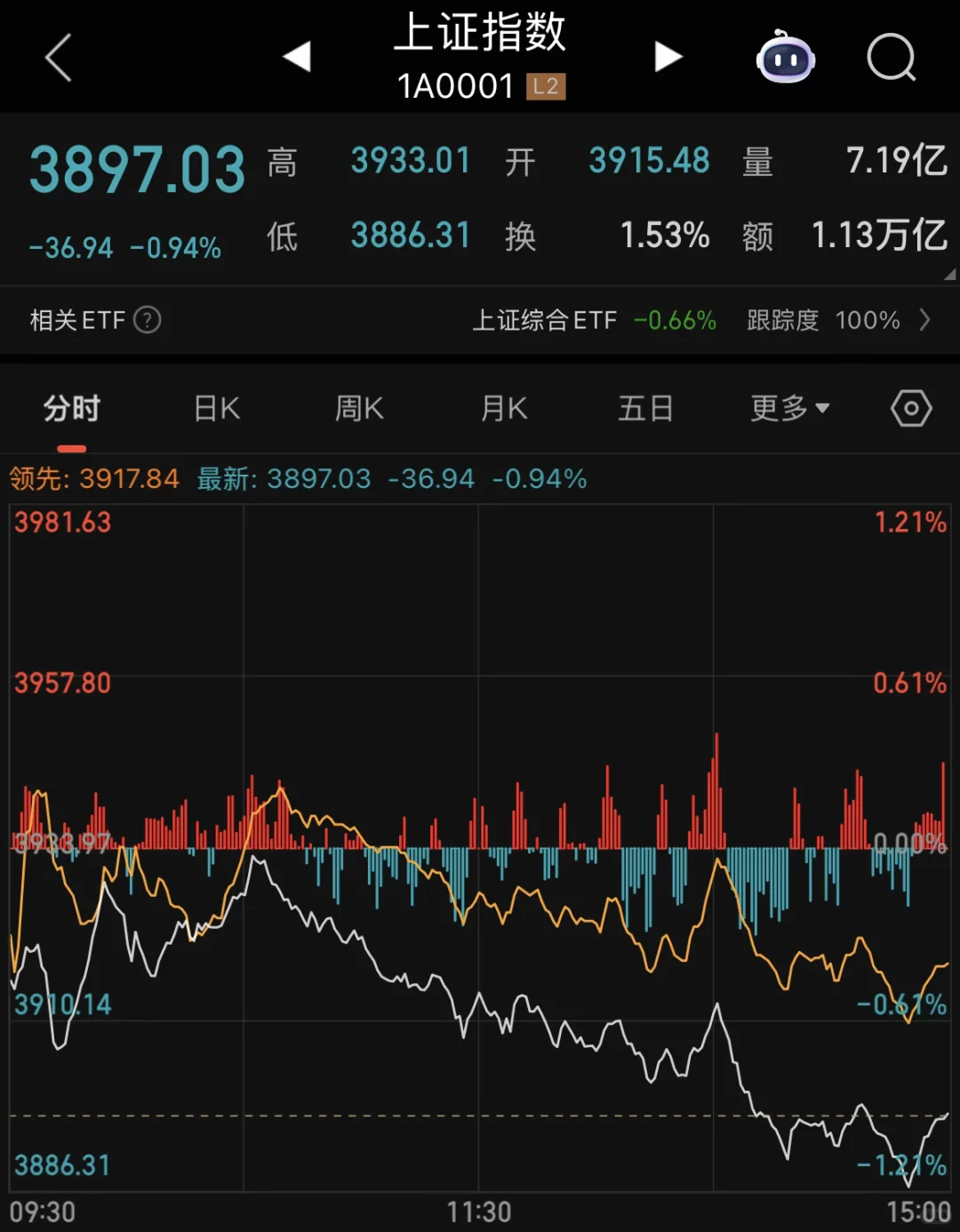Open the 上证综合ETF link
Image resolution: width=960 pixels, height=1232 pixels.
pos(545,320)
